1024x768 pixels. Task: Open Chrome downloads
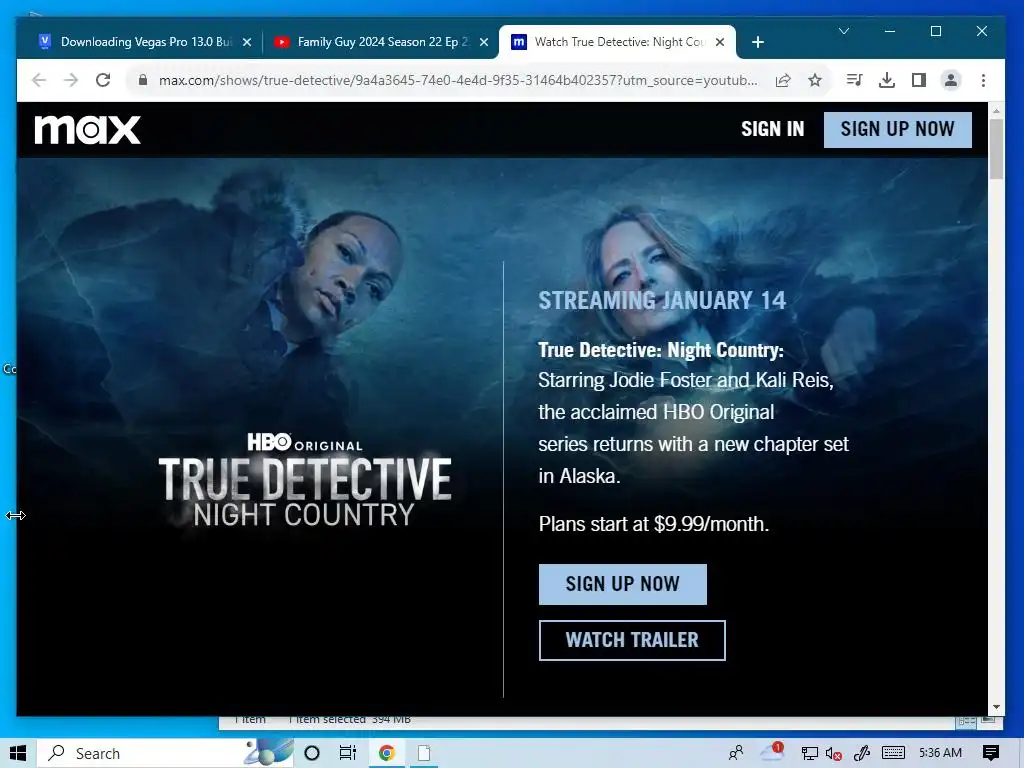887,80
